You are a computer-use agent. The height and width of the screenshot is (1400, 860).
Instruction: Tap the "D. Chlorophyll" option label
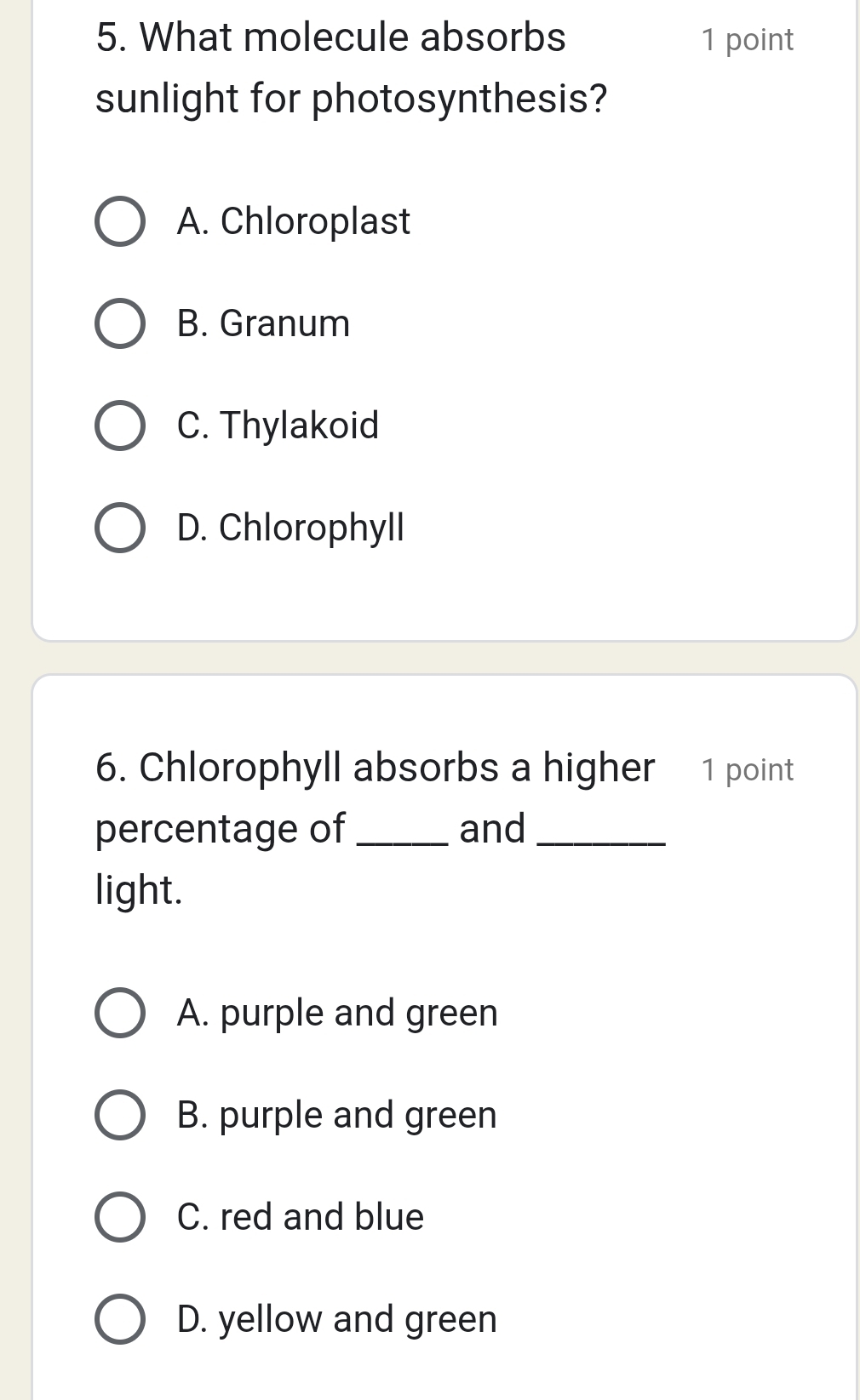click(290, 528)
